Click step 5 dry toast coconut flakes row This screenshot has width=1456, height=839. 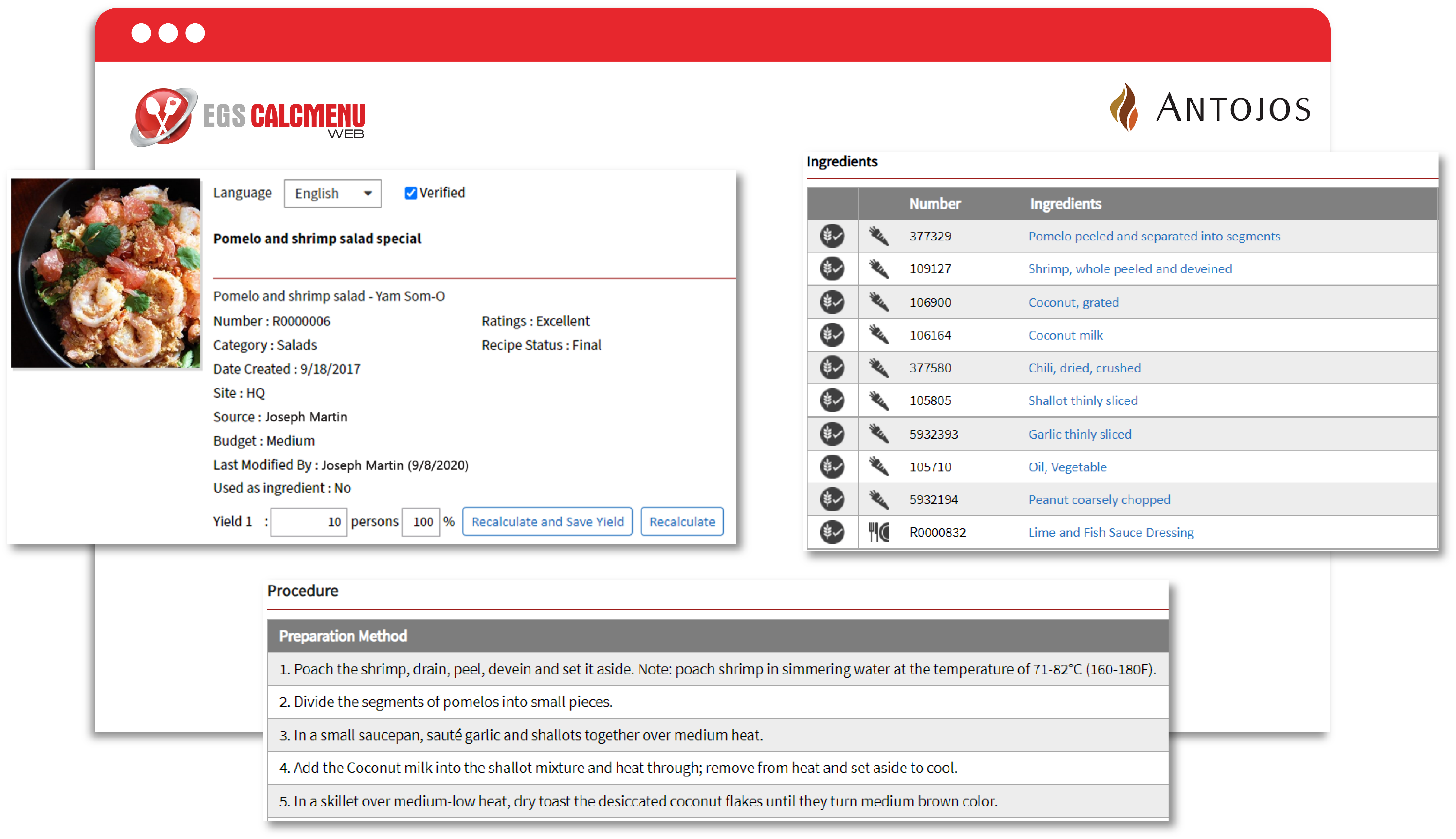pyautogui.click(x=718, y=801)
